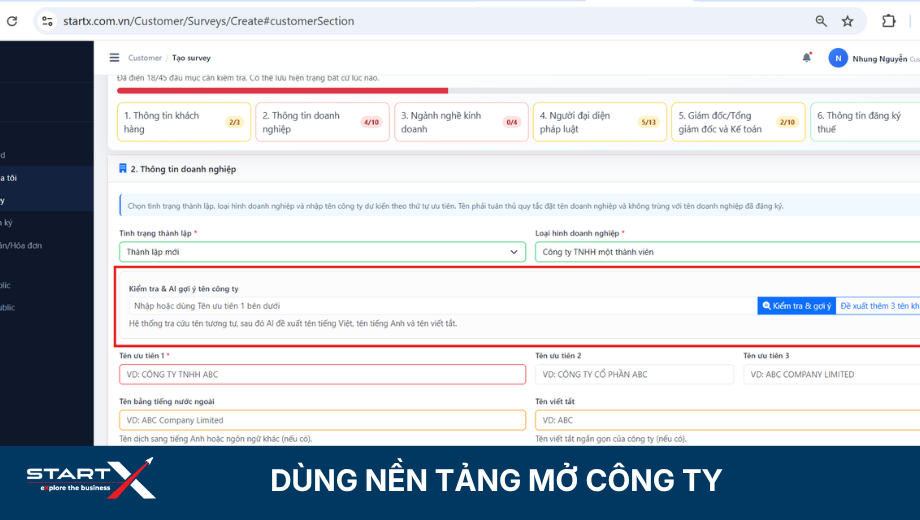Screen dimensions: 920x520
Task: Open notifications bell icon
Action: coord(807,58)
